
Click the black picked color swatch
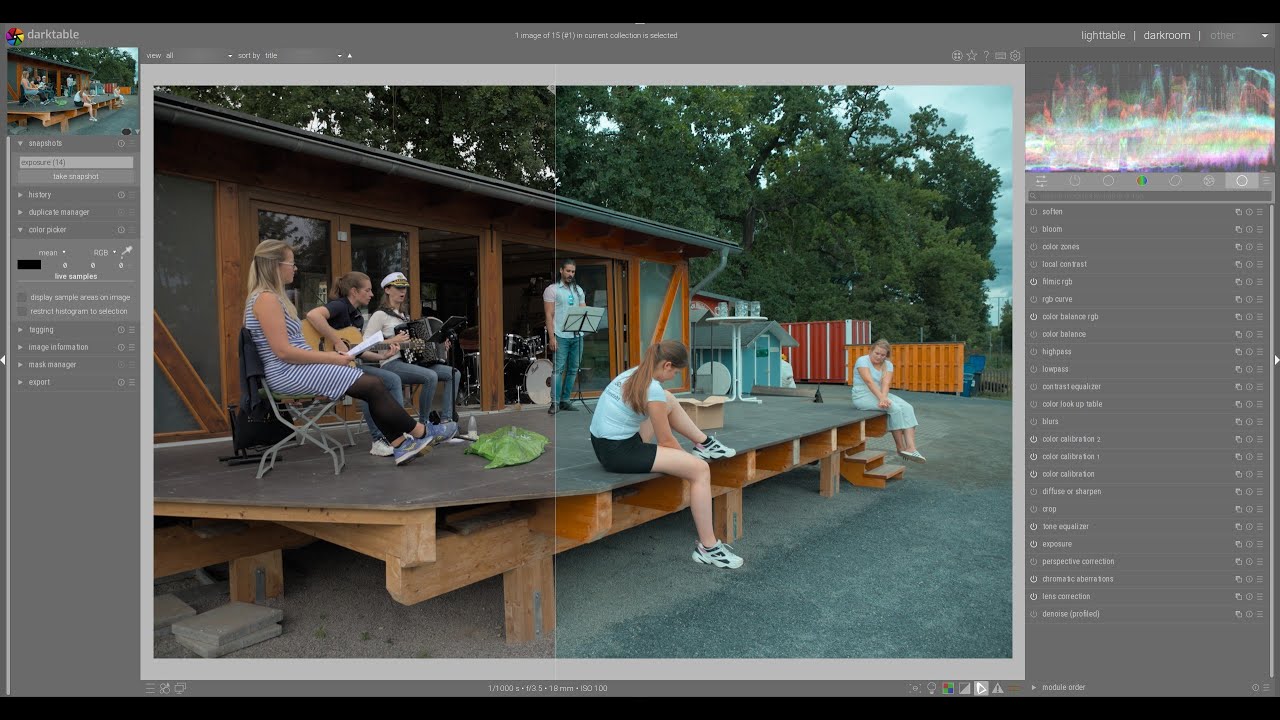(29, 265)
